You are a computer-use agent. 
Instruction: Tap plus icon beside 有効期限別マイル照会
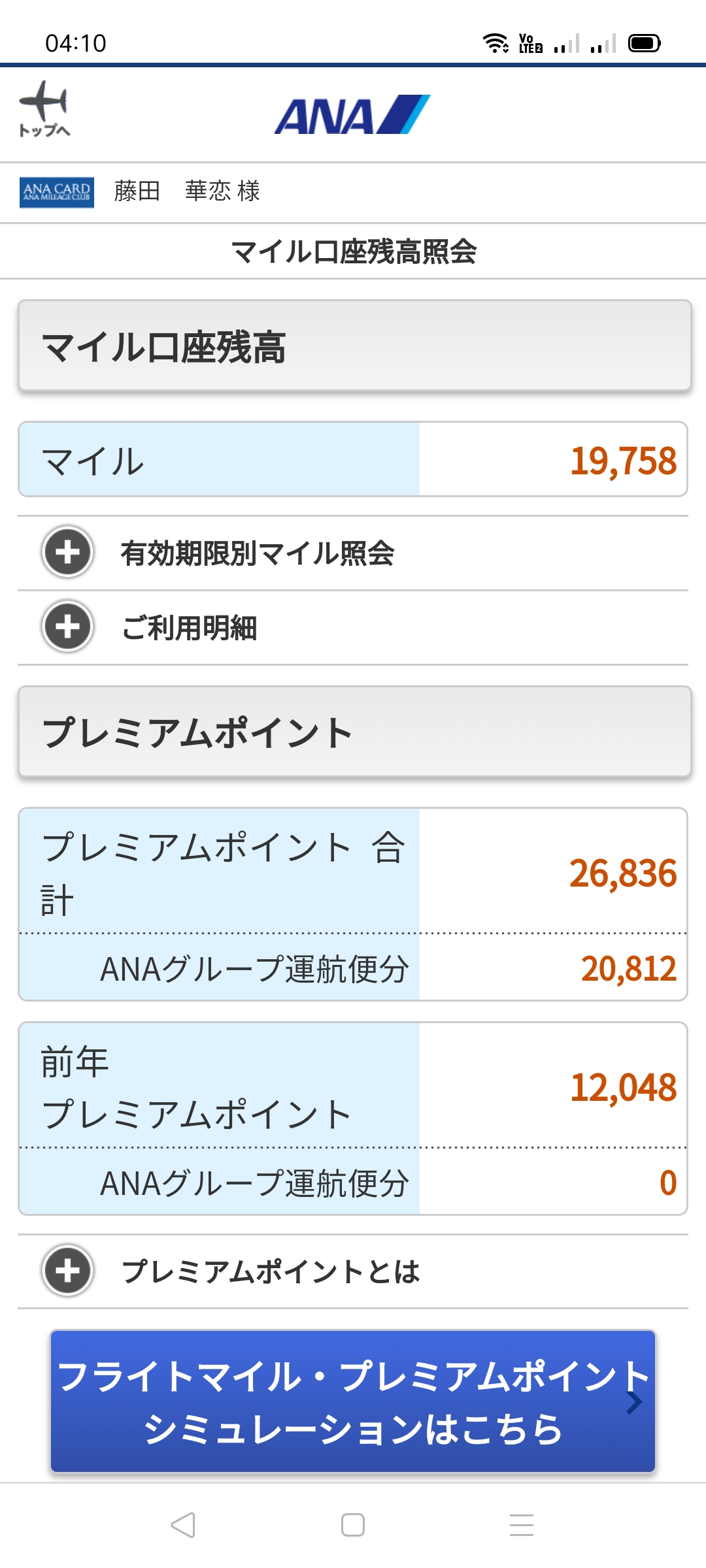(67, 552)
